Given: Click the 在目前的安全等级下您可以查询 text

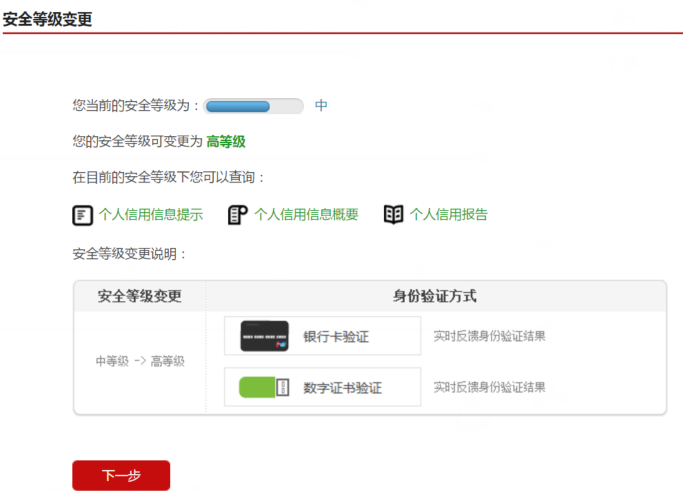Looking at the screenshot, I should tap(168, 177).
